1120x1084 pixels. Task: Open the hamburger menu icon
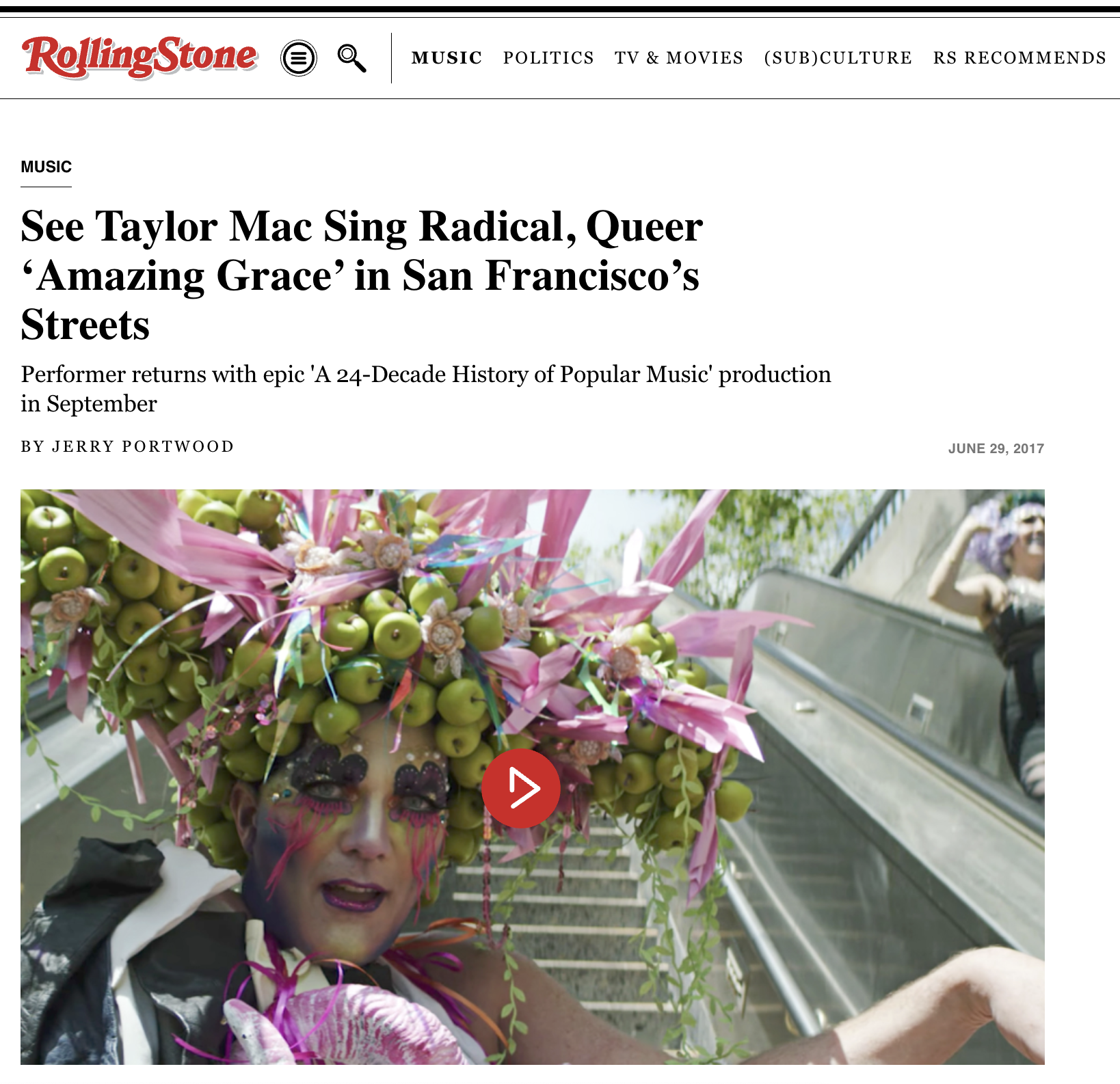tap(299, 58)
